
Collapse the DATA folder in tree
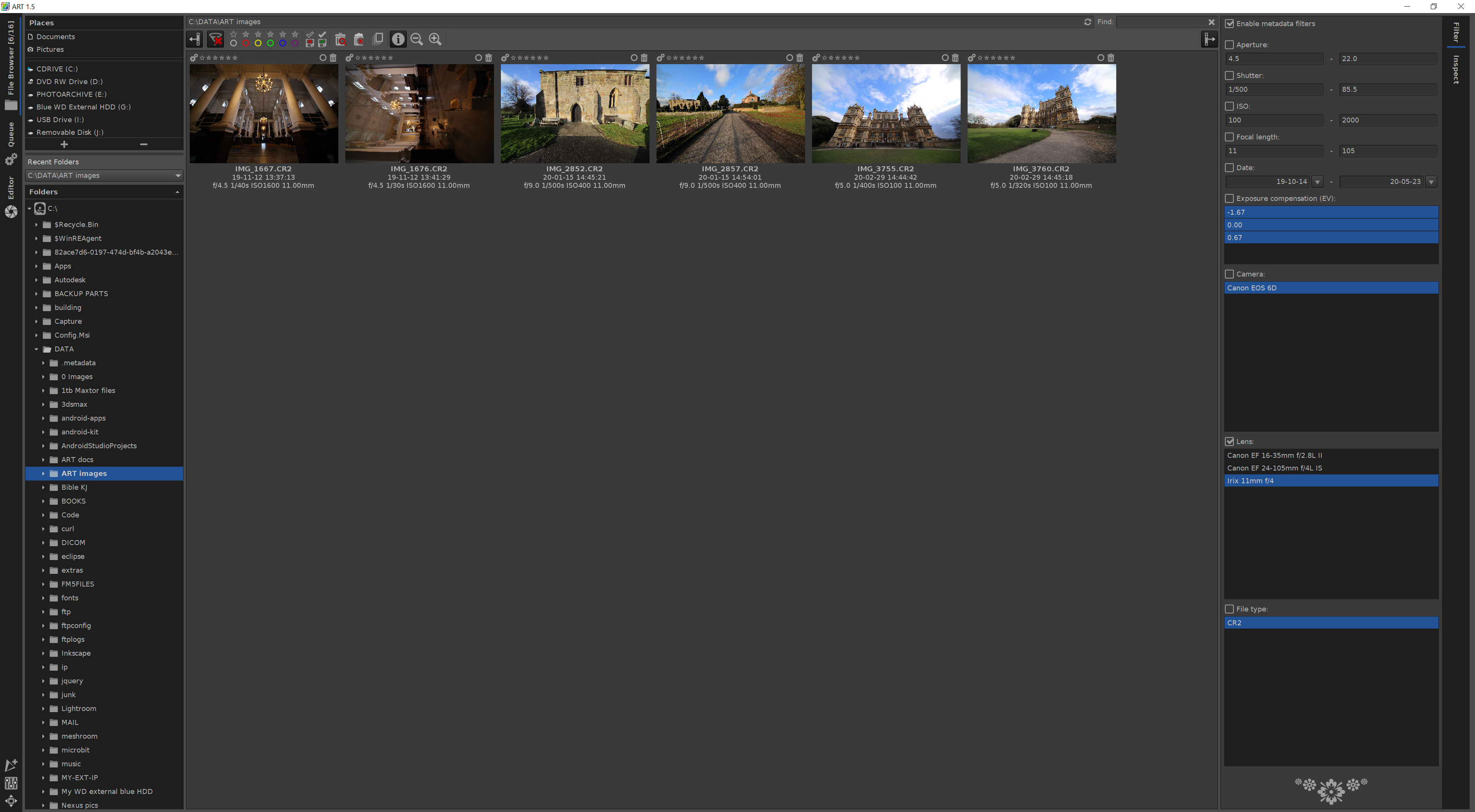(x=36, y=349)
